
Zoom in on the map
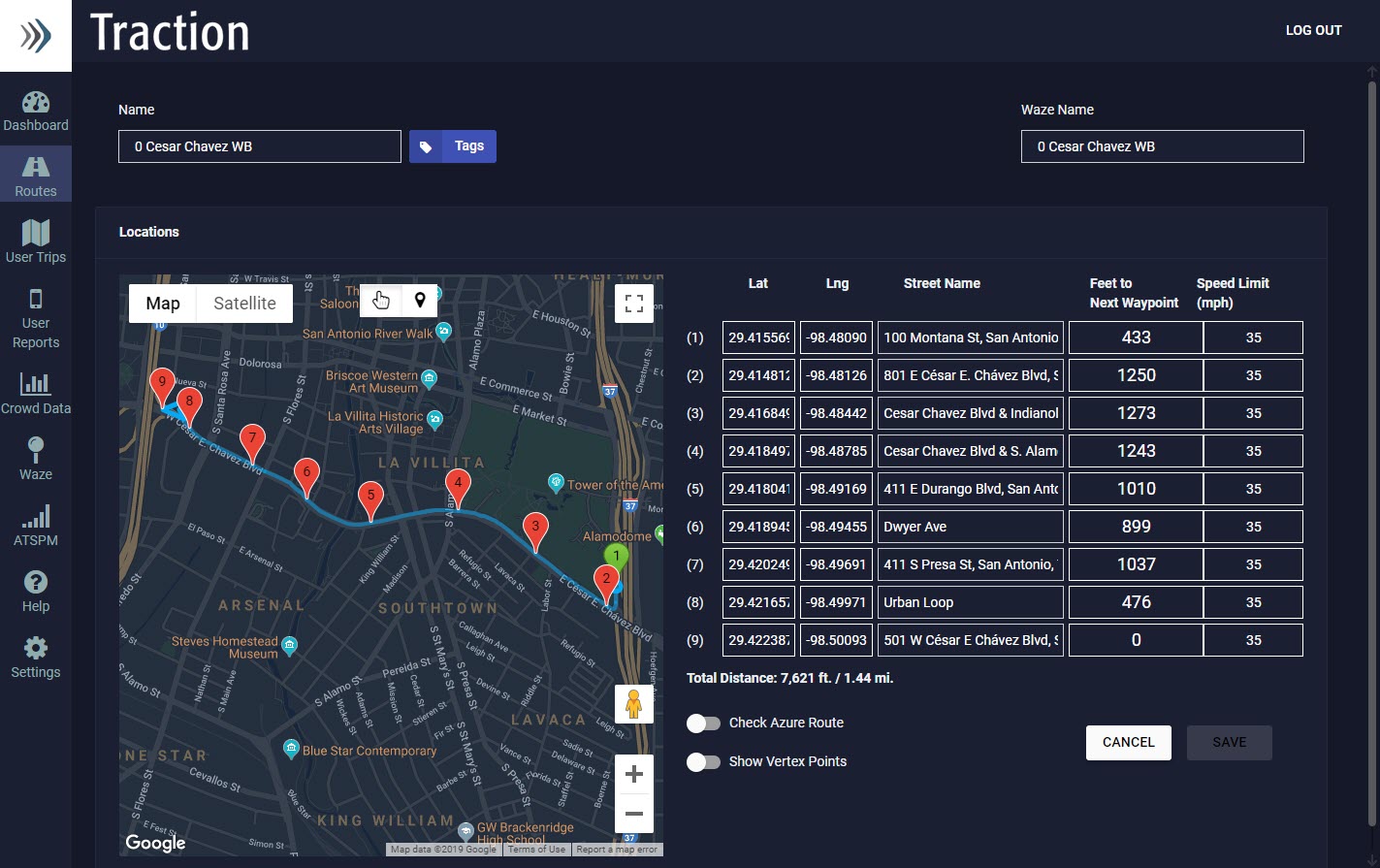[x=634, y=774]
